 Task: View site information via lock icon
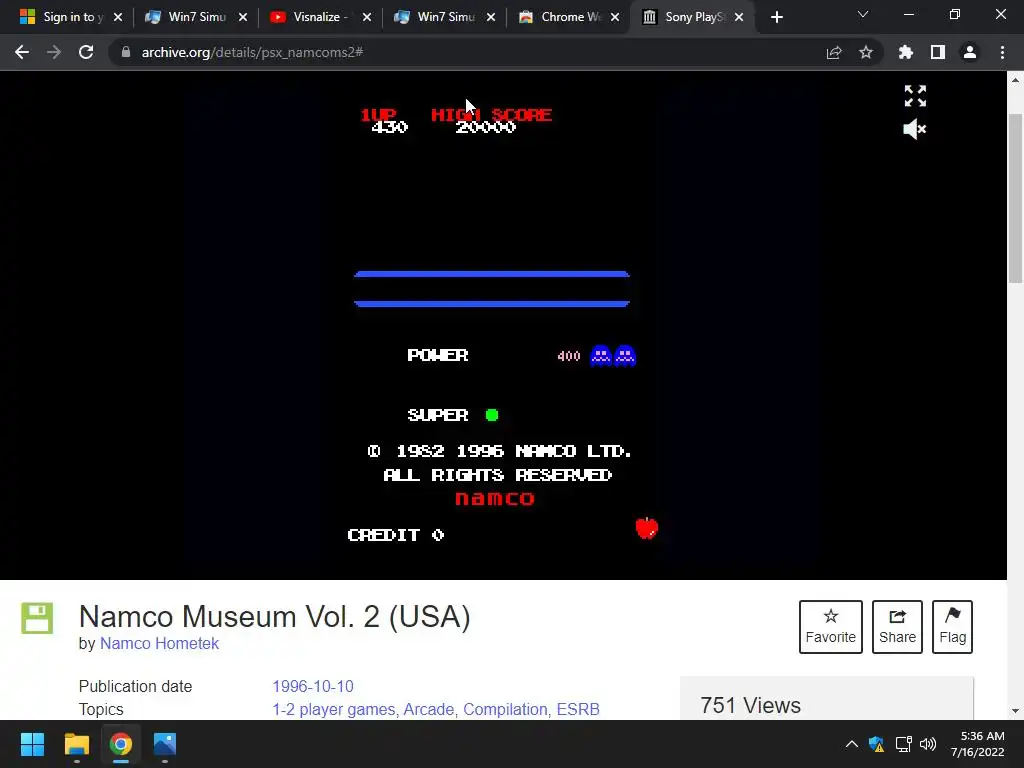point(125,52)
